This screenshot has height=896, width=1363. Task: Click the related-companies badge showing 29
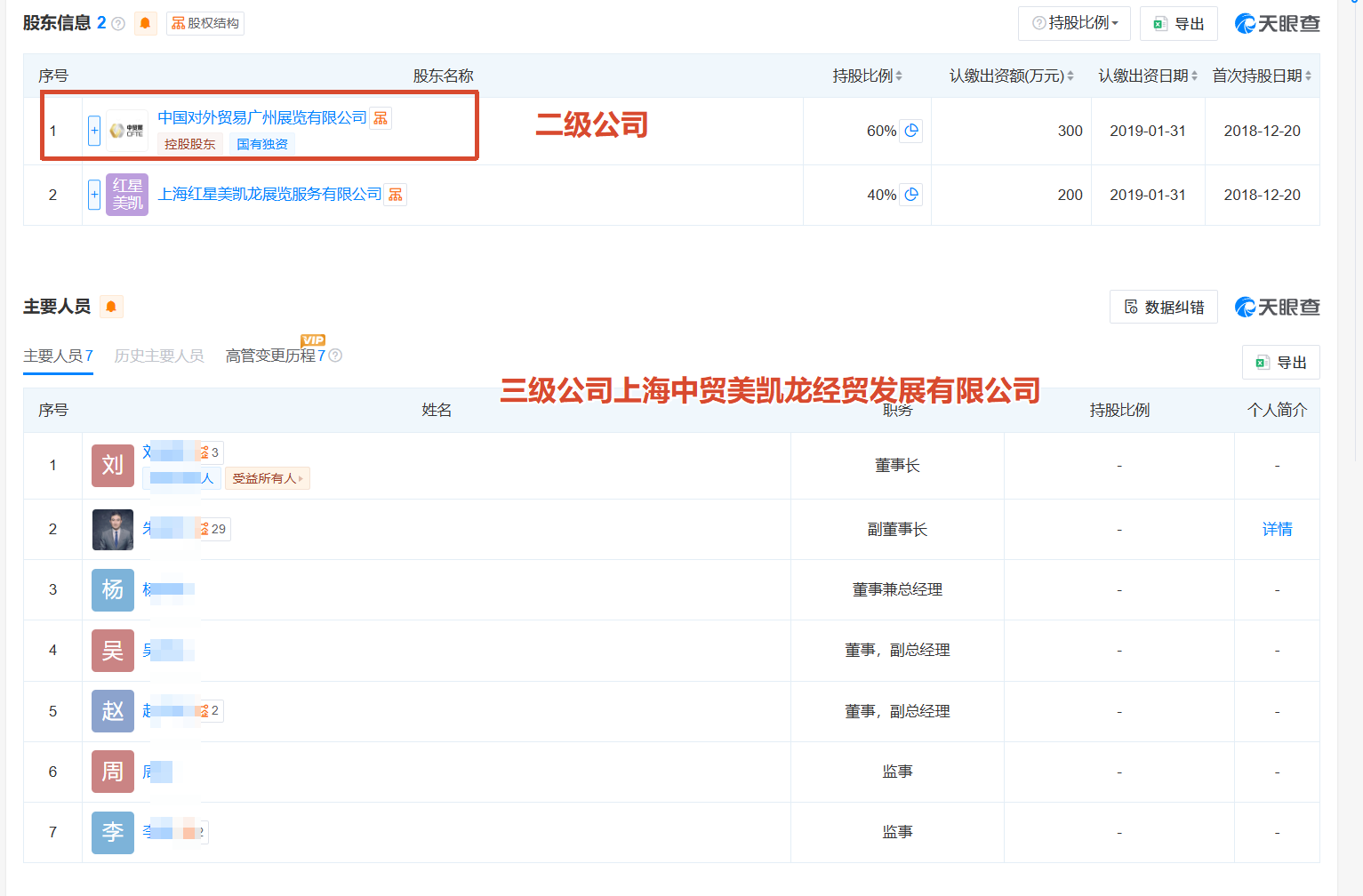point(214,529)
